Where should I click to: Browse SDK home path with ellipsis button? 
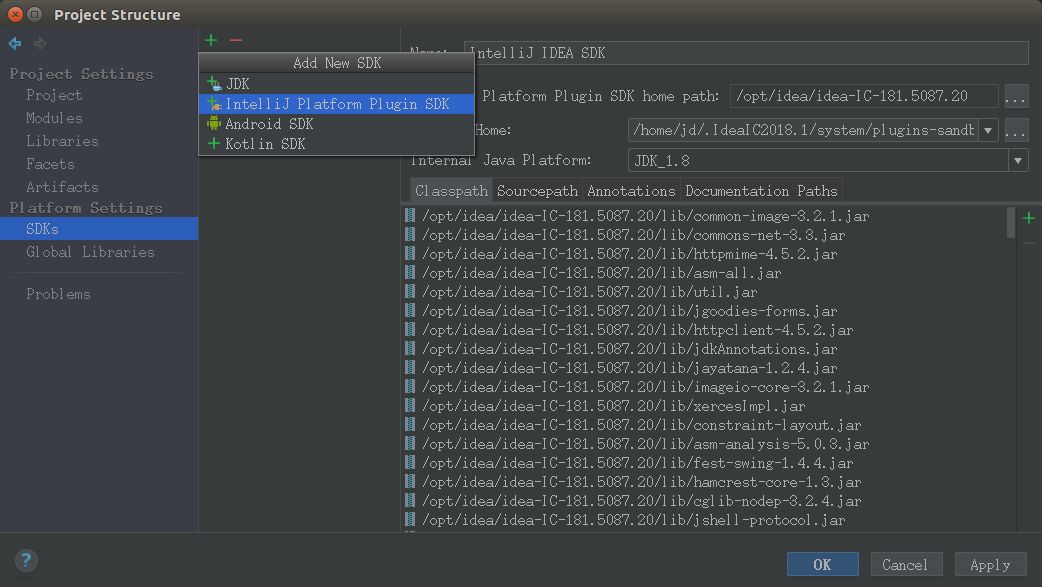(x=1015, y=96)
